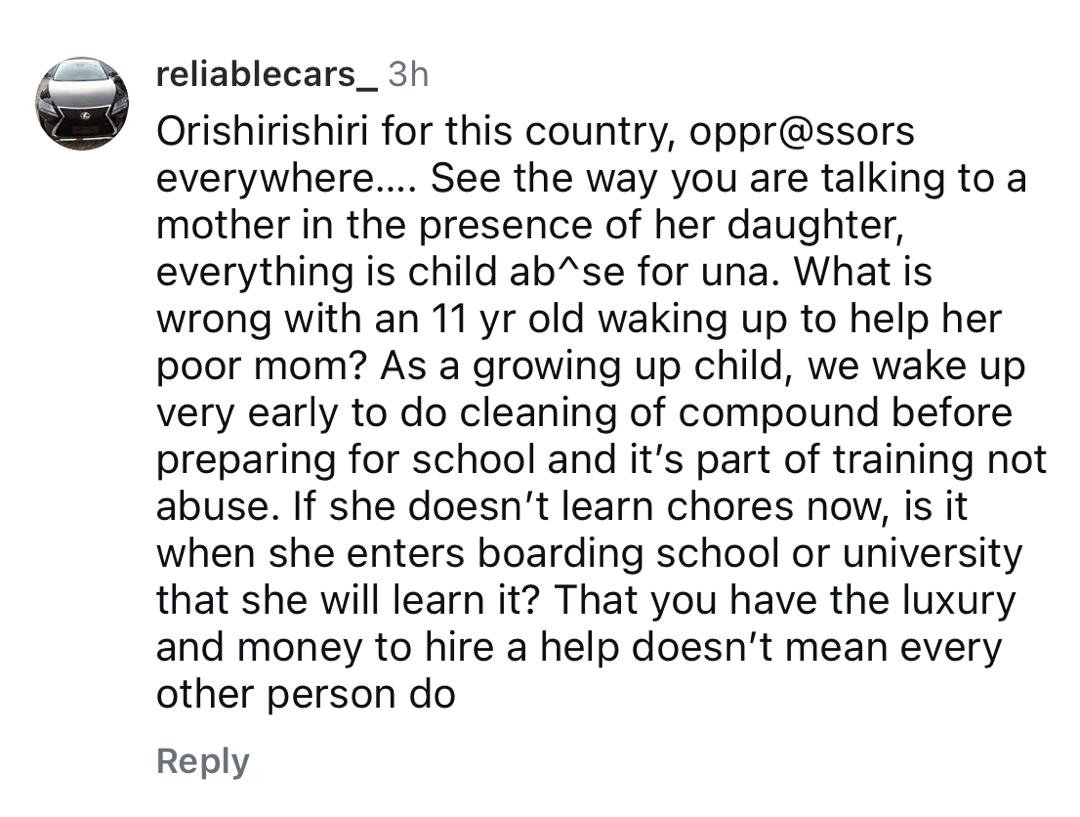Open the reliablecars_ profile picture
The height and width of the screenshot is (817, 1080).
pyautogui.click(x=82, y=103)
